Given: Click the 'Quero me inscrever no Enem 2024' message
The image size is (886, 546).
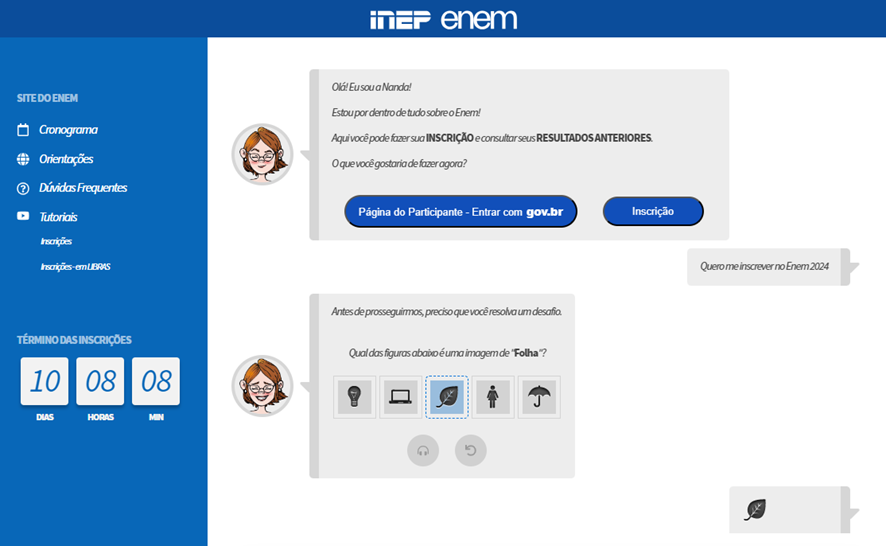Looking at the screenshot, I should tap(764, 266).
